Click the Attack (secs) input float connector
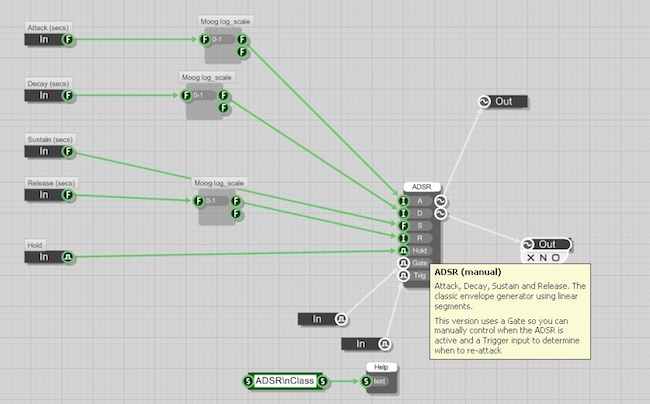 pos(67,40)
